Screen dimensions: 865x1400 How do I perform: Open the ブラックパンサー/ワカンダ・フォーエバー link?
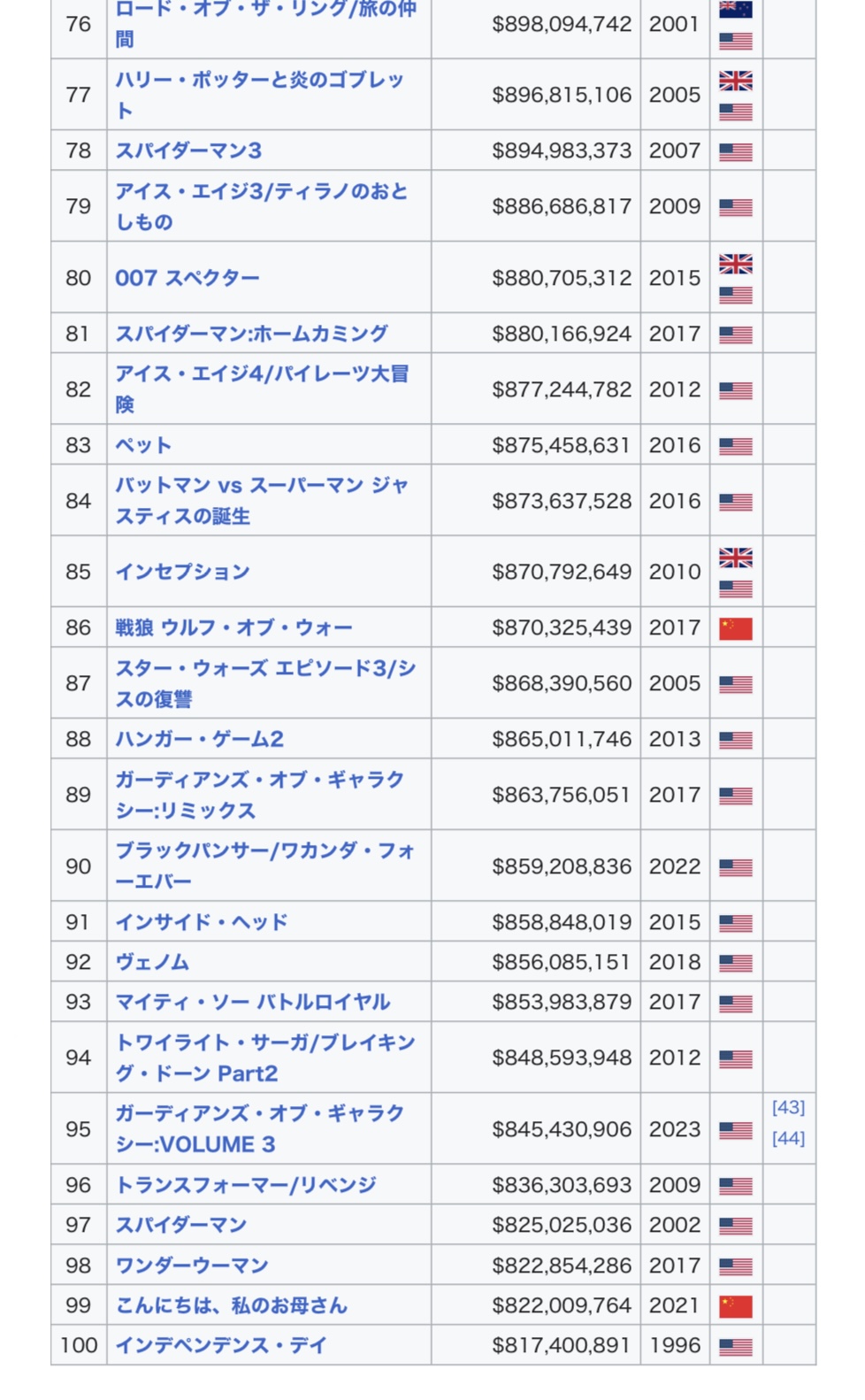[x=264, y=851]
